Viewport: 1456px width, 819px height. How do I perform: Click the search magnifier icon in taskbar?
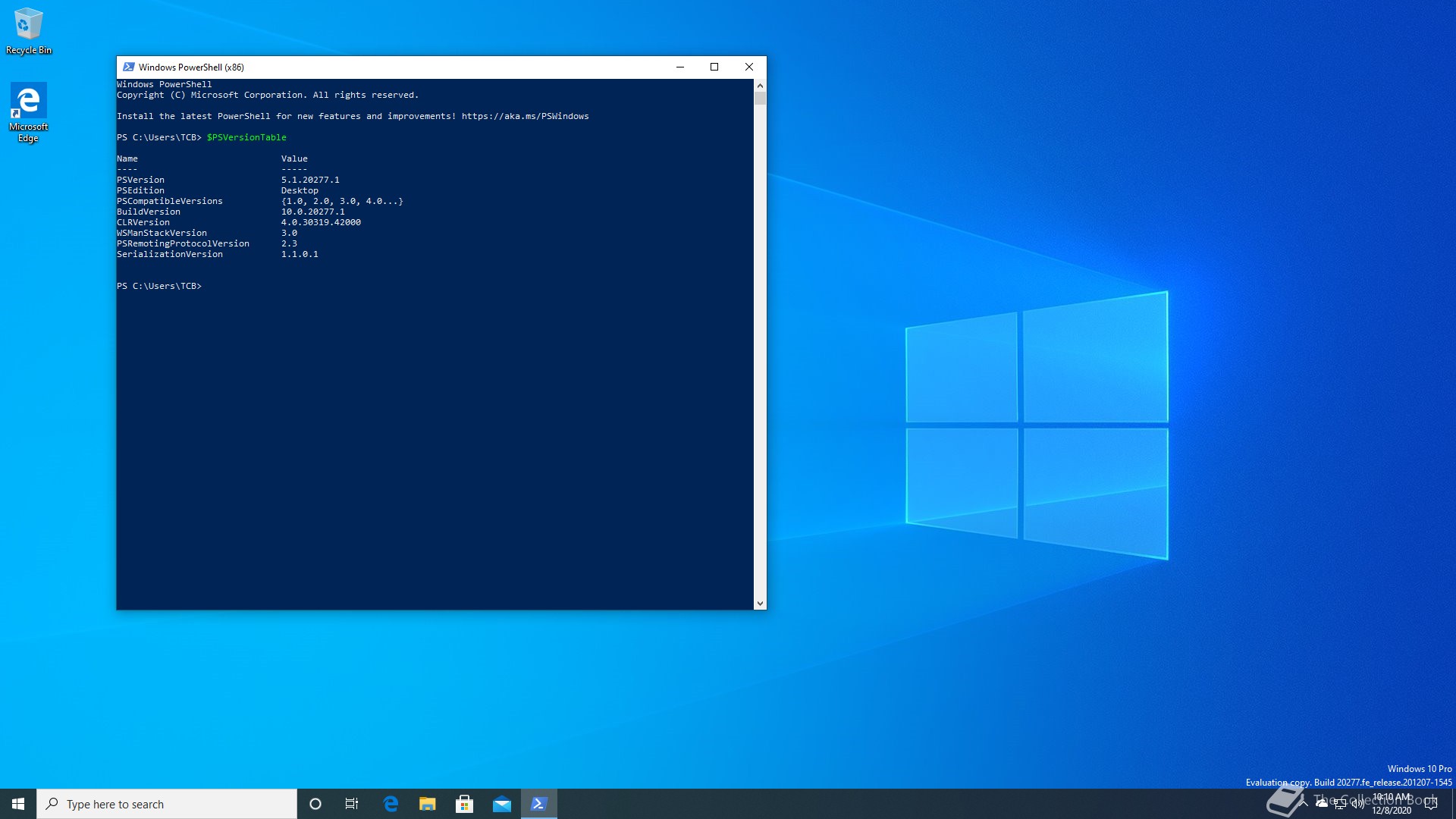pos(52,804)
